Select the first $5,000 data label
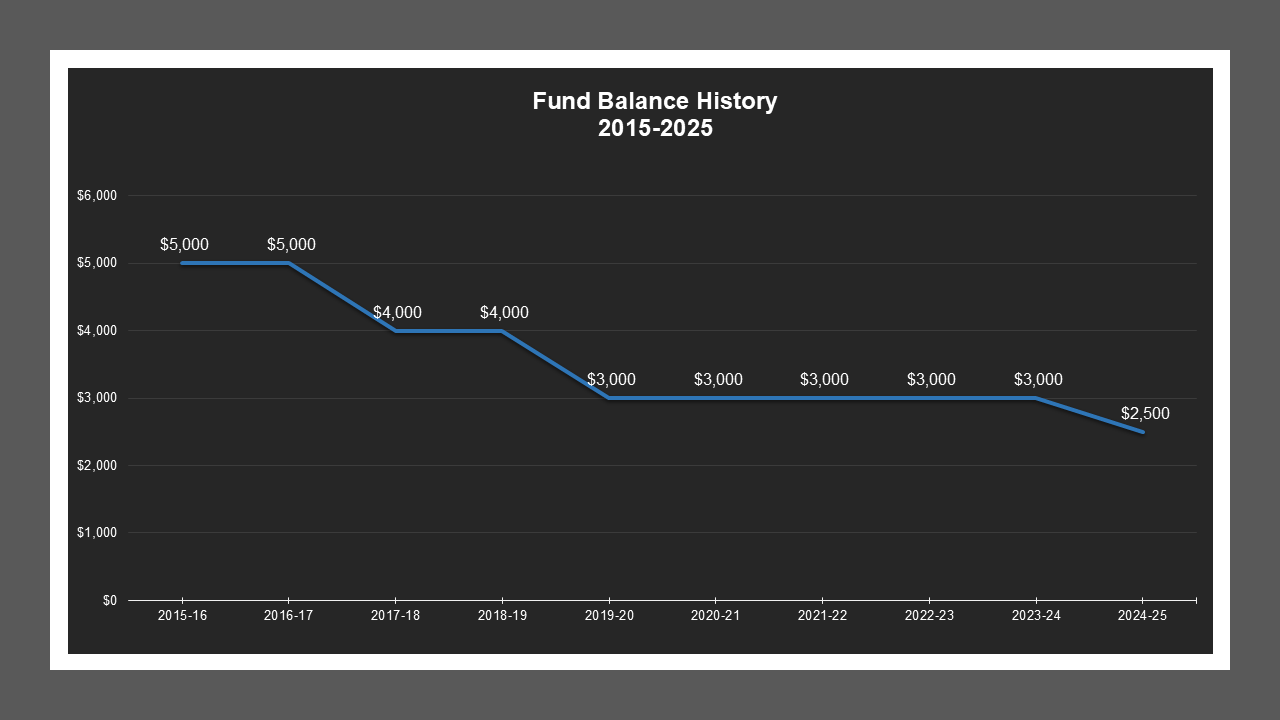This screenshot has width=1280, height=720. pyautogui.click(x=184, y=244)
